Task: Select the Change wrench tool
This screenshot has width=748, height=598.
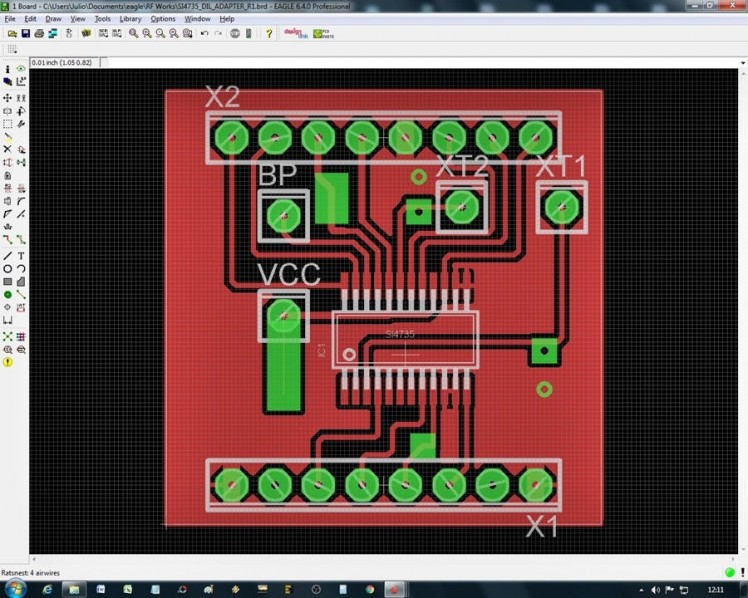Action: [x=21, y=124]
